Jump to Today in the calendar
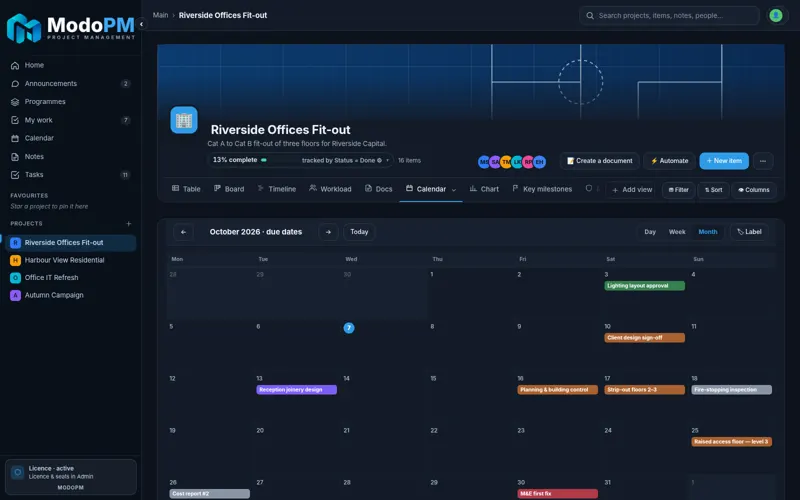Screen dimensions: 800x500 click(x=359, y=232)
